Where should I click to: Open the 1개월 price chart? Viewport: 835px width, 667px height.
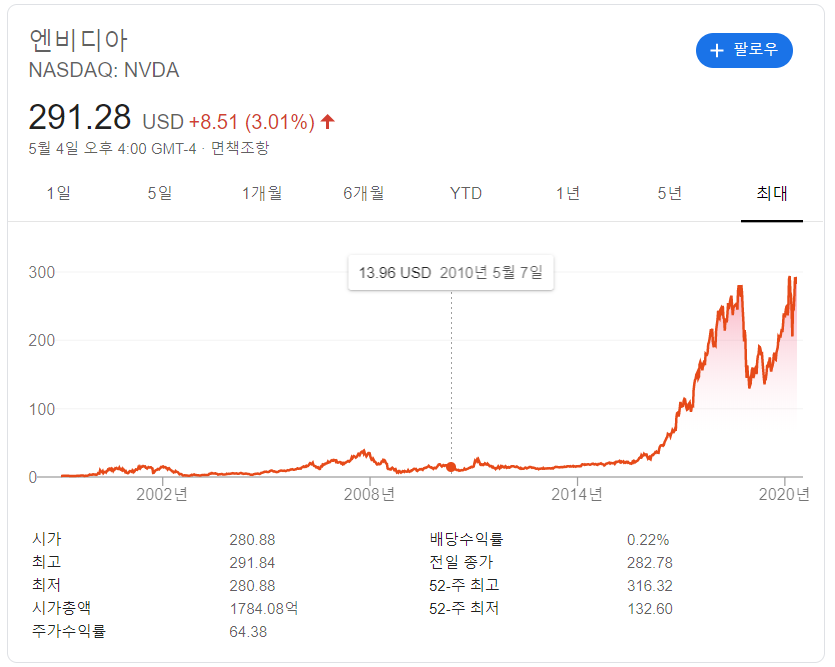[263, 194]
